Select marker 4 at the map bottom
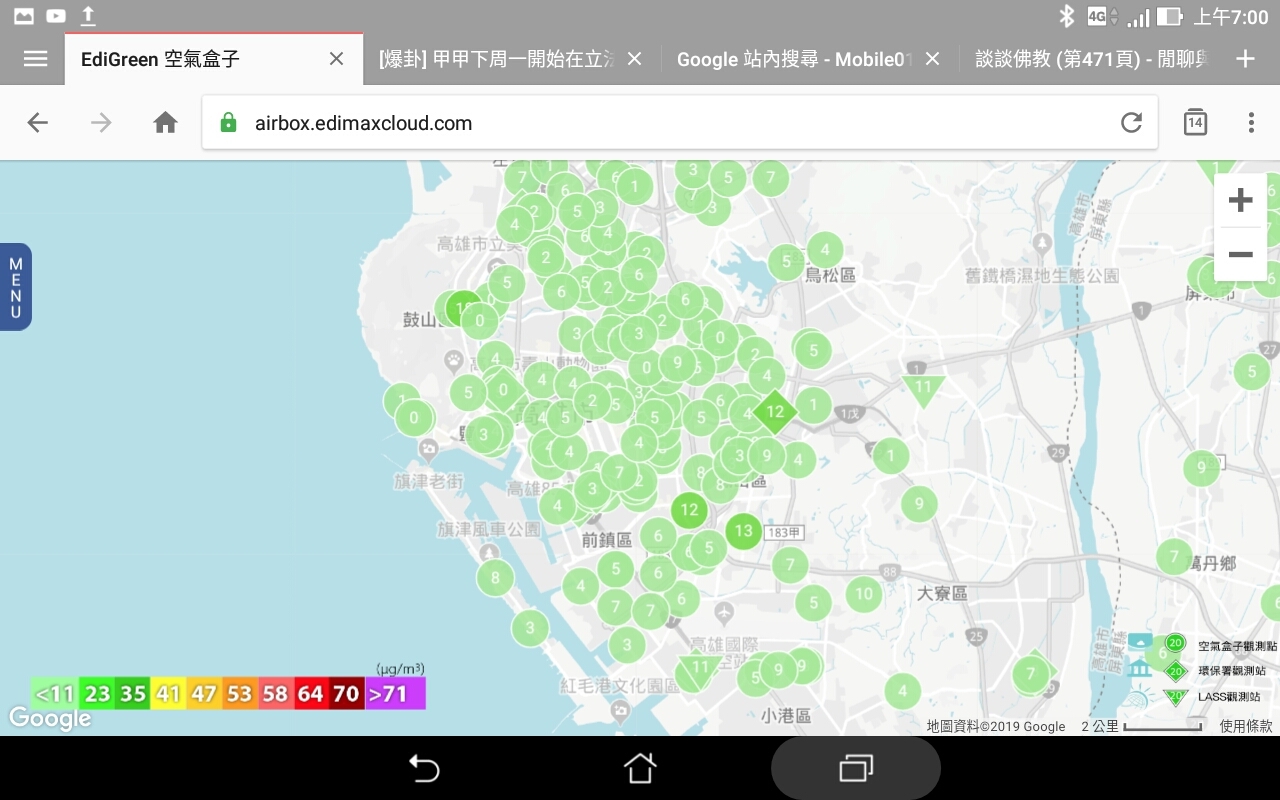 [x=902, y=690]
